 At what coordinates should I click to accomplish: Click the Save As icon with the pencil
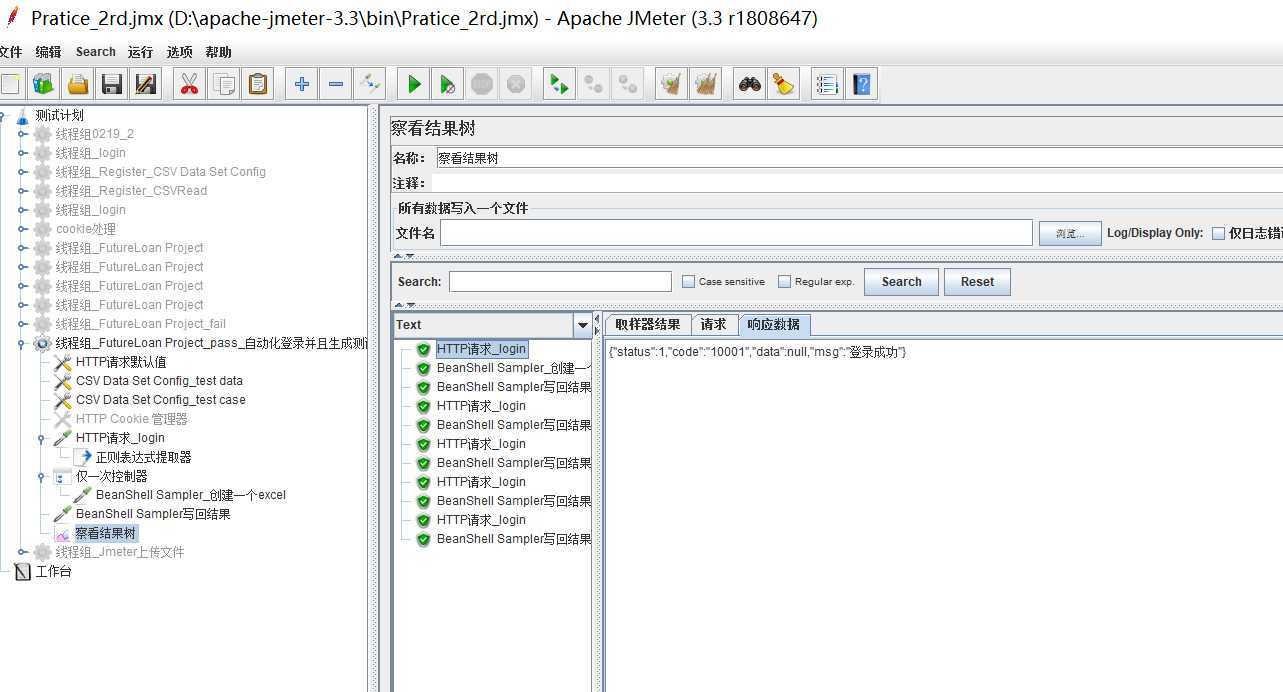(x=146, y=84)
